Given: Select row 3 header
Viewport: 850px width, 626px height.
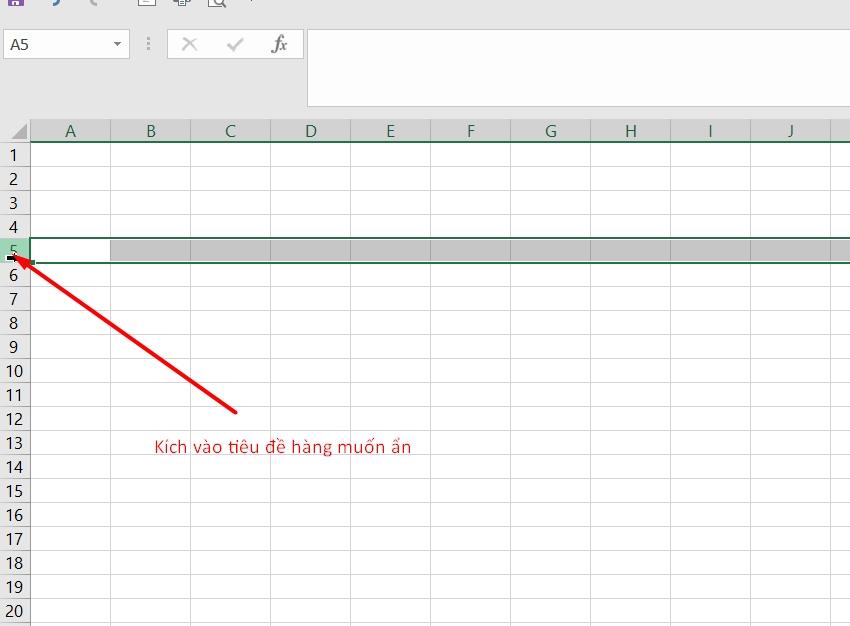Looking at the screenshot, I should click(x=15, y=203).
